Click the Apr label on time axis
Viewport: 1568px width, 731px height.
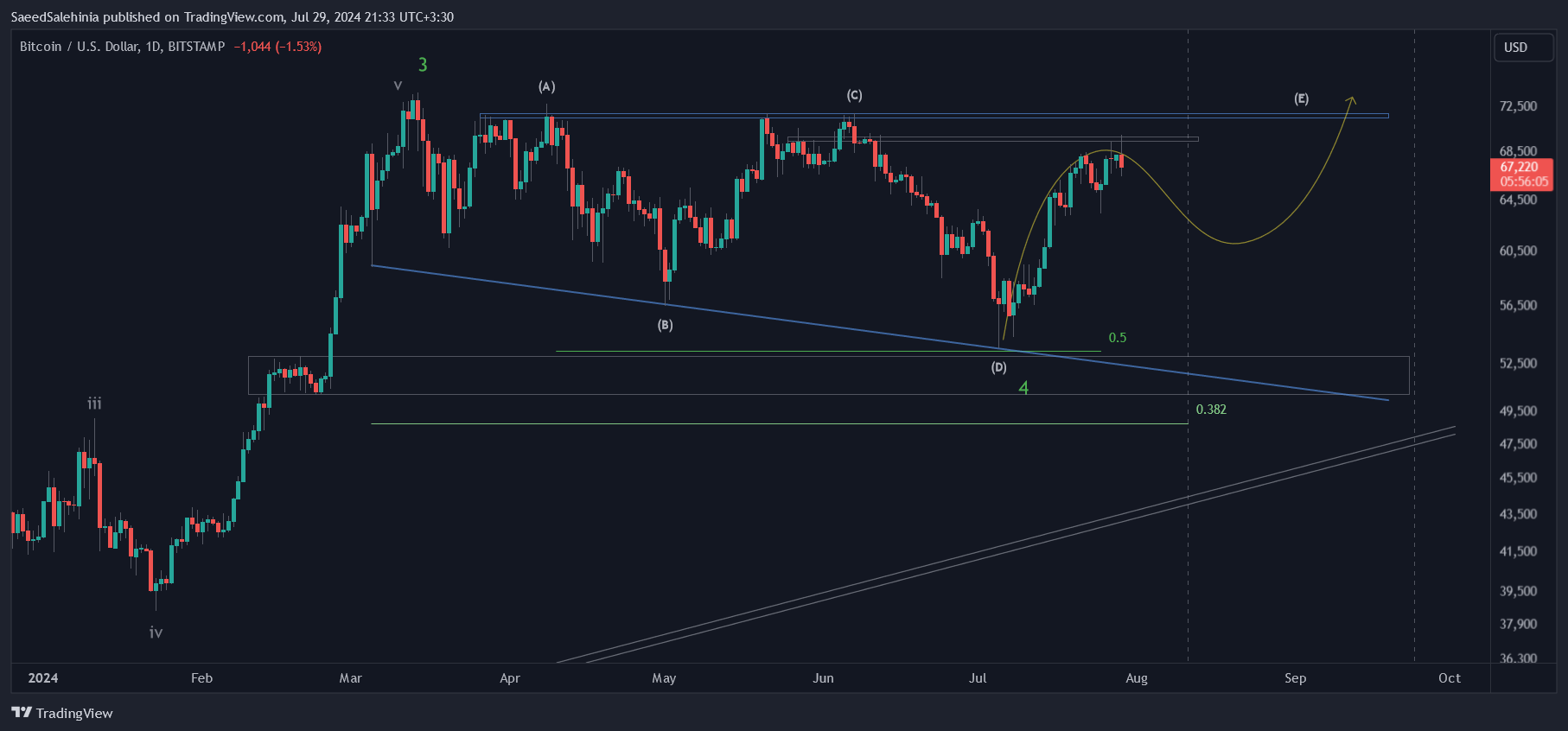click(510, 678)
